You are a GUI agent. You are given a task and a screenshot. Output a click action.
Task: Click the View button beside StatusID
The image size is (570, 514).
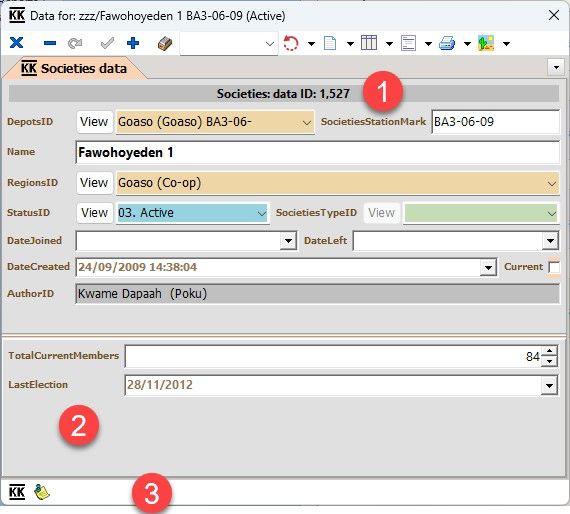coord(94,213)
